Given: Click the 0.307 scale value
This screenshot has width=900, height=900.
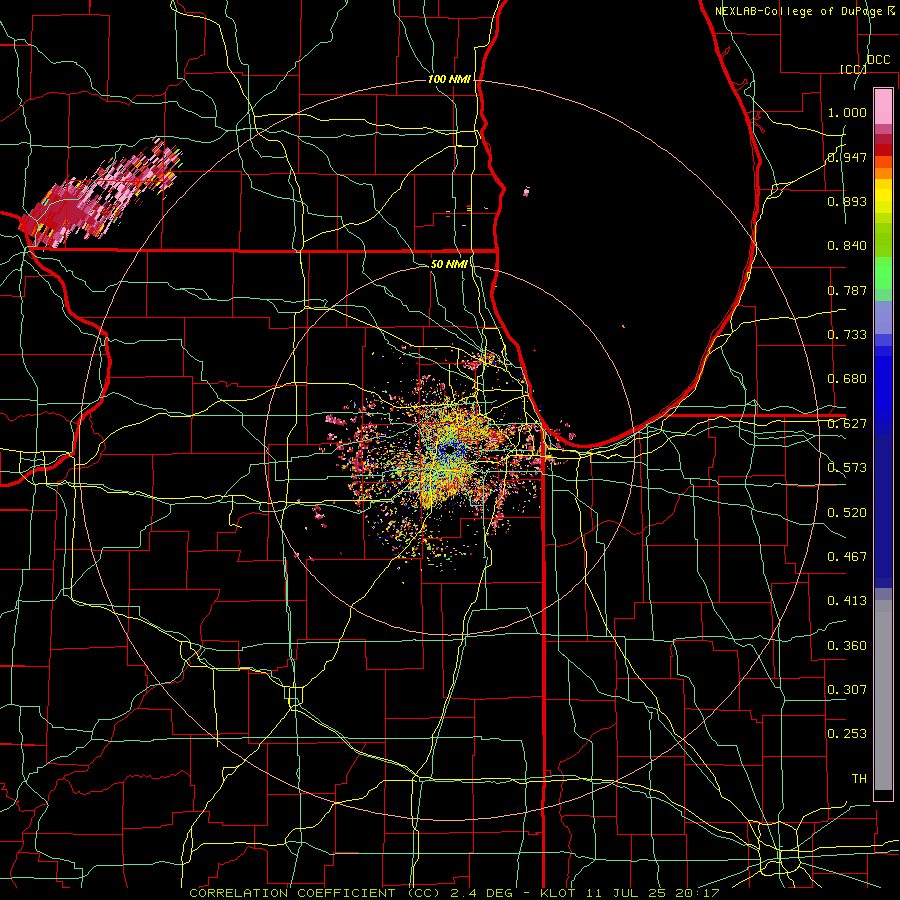Looking at the screenshot, I should [x=847, y=690].
